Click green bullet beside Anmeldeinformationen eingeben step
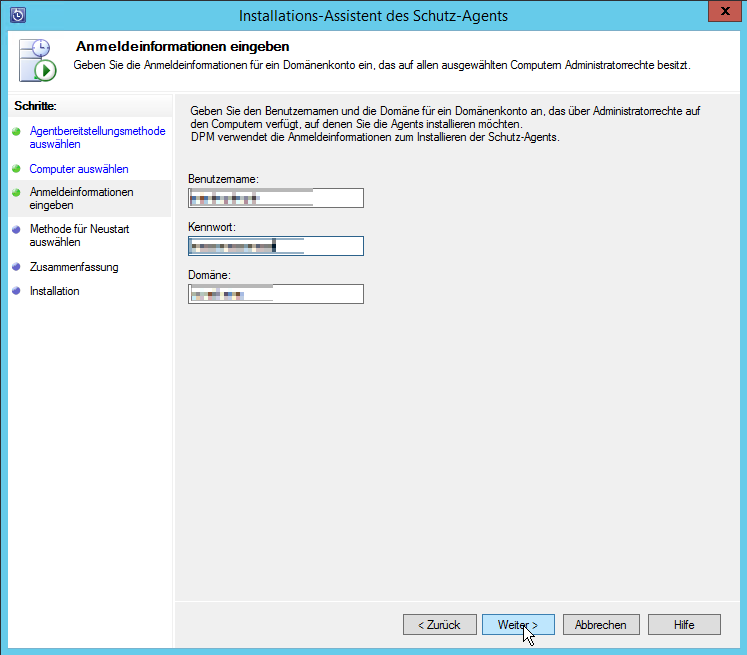Screen dimensions: 747x655 (x=16, y=191)
